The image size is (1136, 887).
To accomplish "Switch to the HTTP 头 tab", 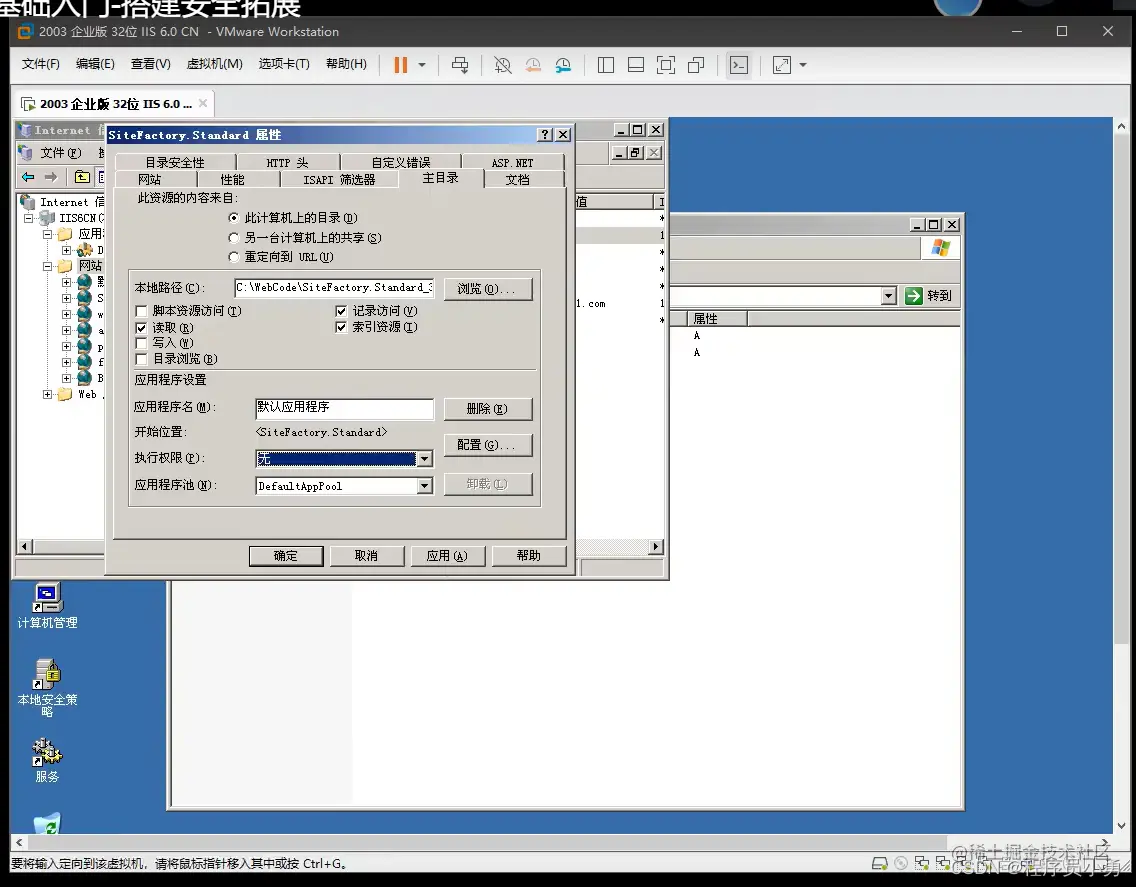I will click(288, 162).
